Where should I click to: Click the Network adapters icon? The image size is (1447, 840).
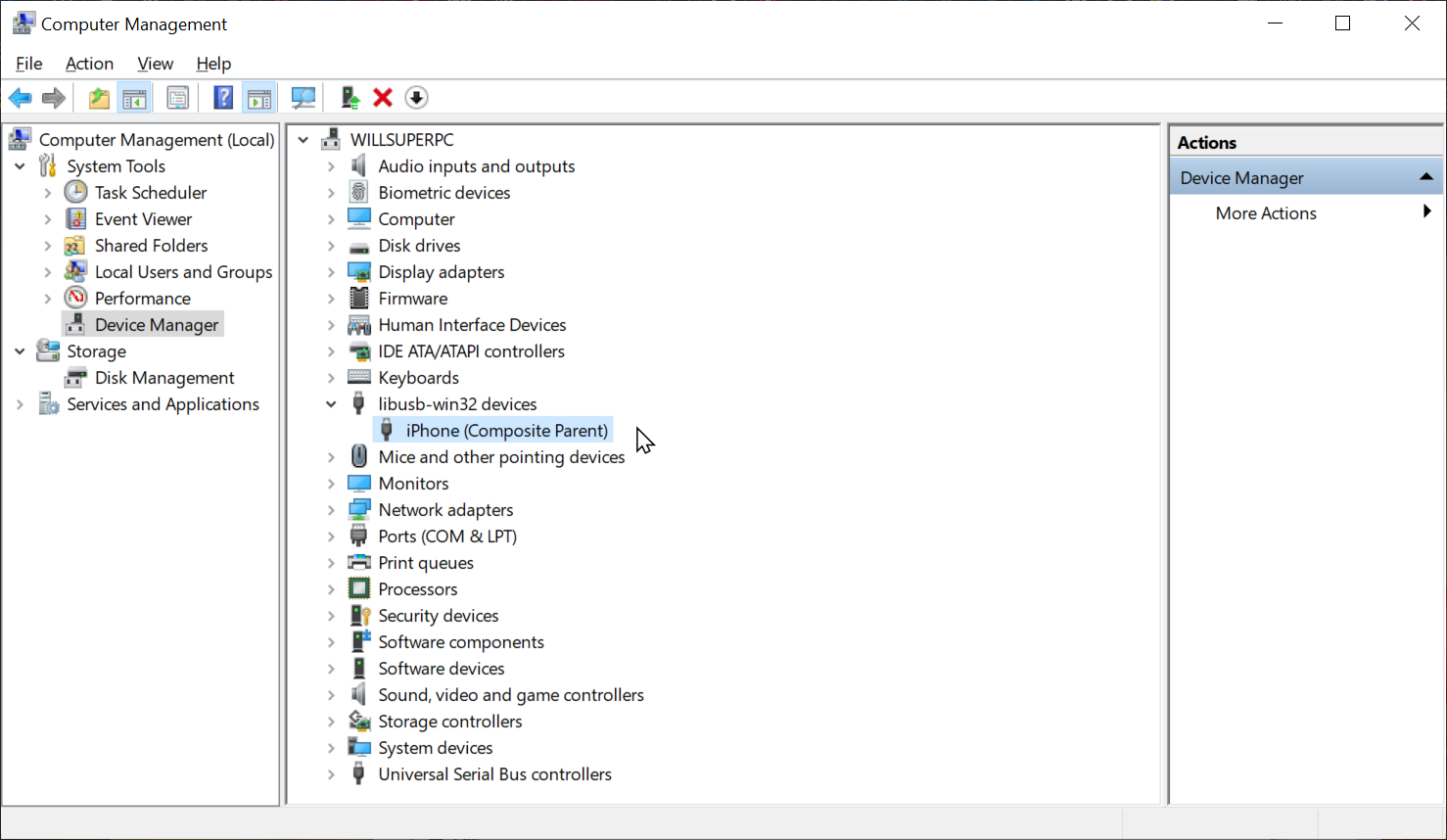click(359, 510)
